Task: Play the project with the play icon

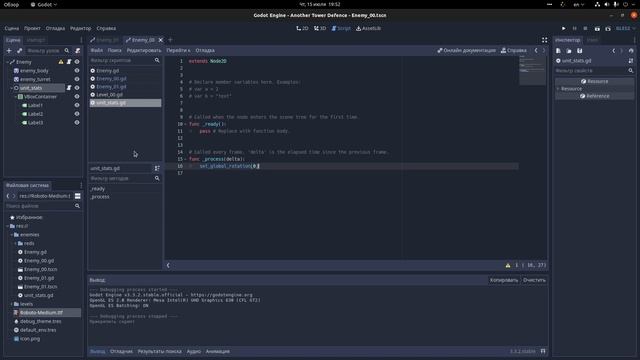Action: click(564, 29)
